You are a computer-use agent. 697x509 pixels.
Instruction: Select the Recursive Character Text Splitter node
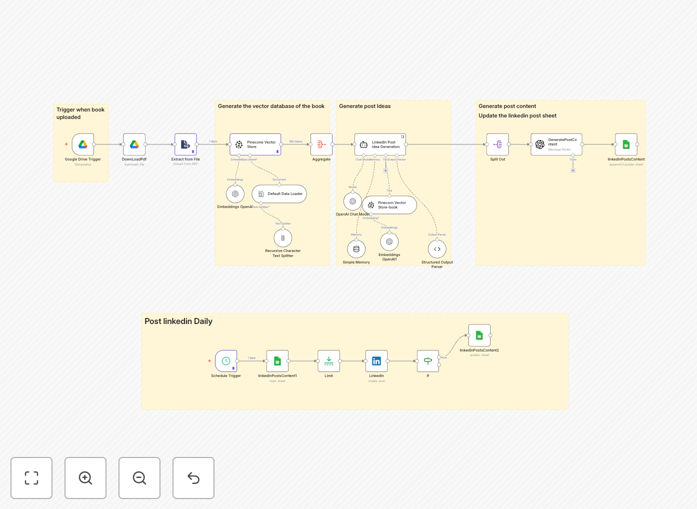pyautogui.click(x=283, y=238)
